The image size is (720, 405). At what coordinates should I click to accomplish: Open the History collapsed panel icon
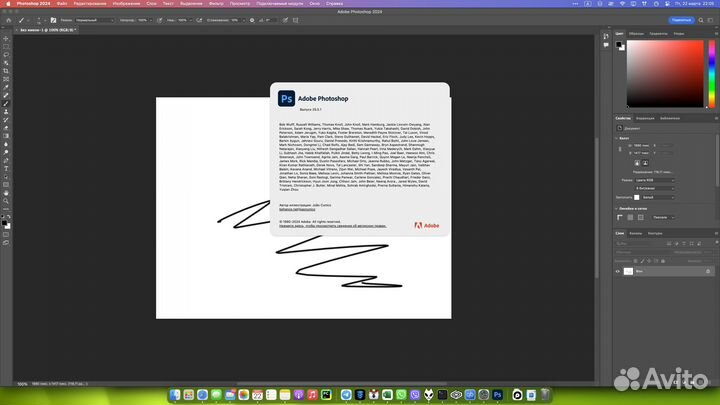[606, 36]
